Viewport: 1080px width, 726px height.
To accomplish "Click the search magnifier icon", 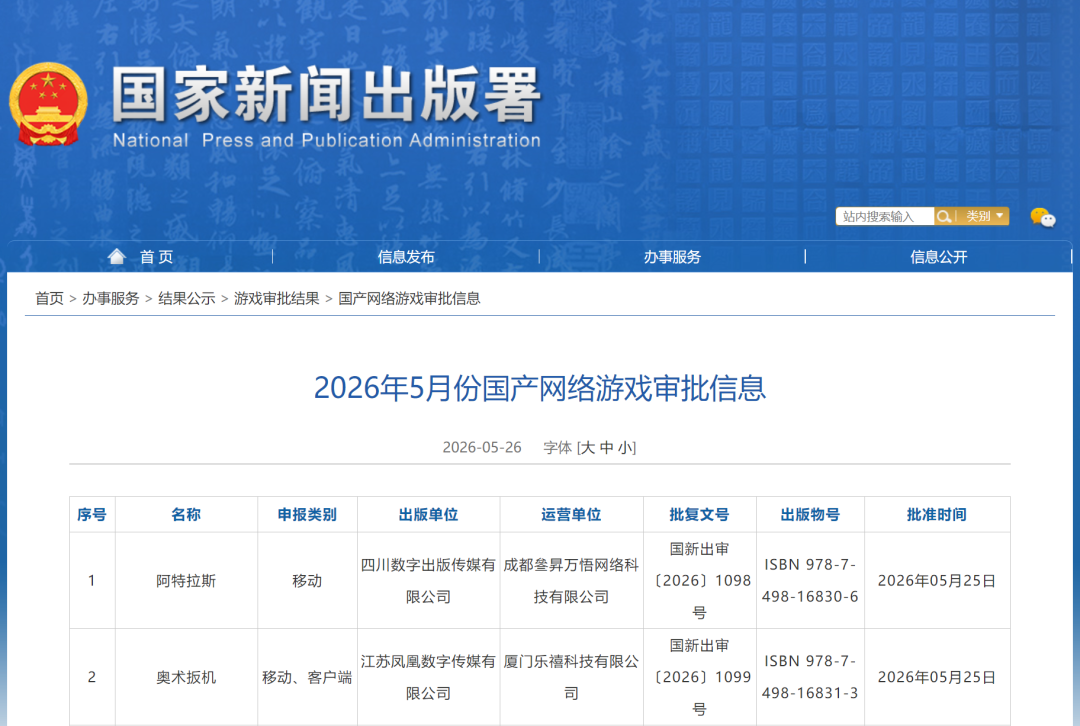I will click(944, 216).
